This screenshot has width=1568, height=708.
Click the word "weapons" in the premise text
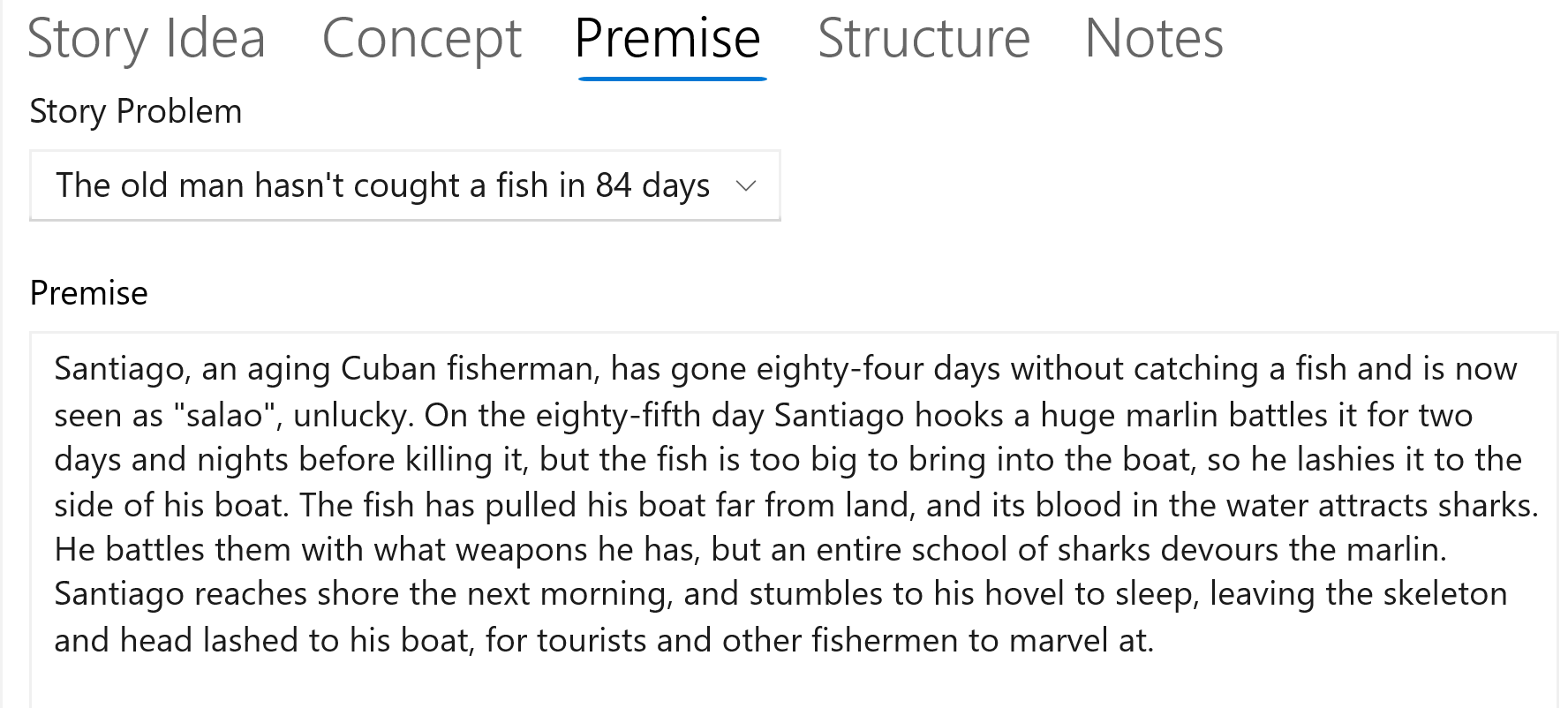(522, 550)
